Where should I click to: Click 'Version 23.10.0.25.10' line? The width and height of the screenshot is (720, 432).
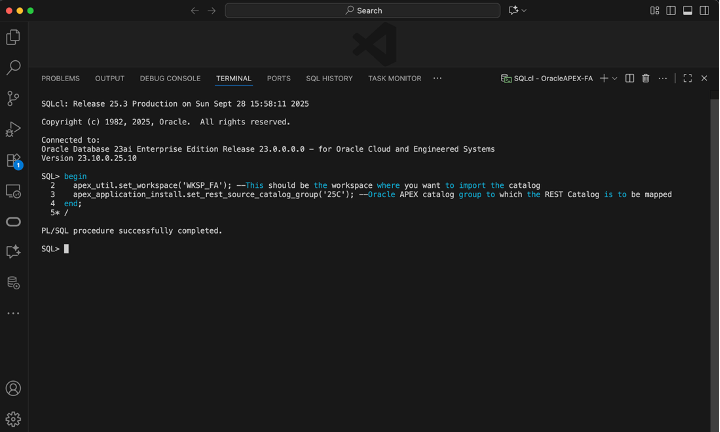pos(89,158)
